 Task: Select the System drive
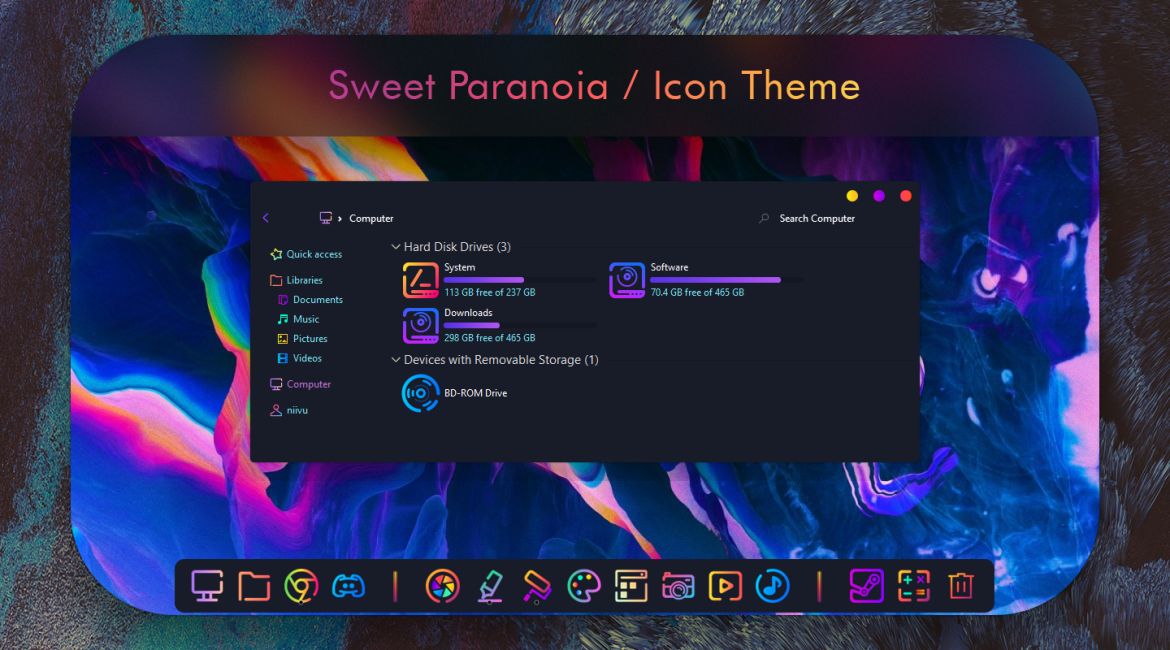421,280
